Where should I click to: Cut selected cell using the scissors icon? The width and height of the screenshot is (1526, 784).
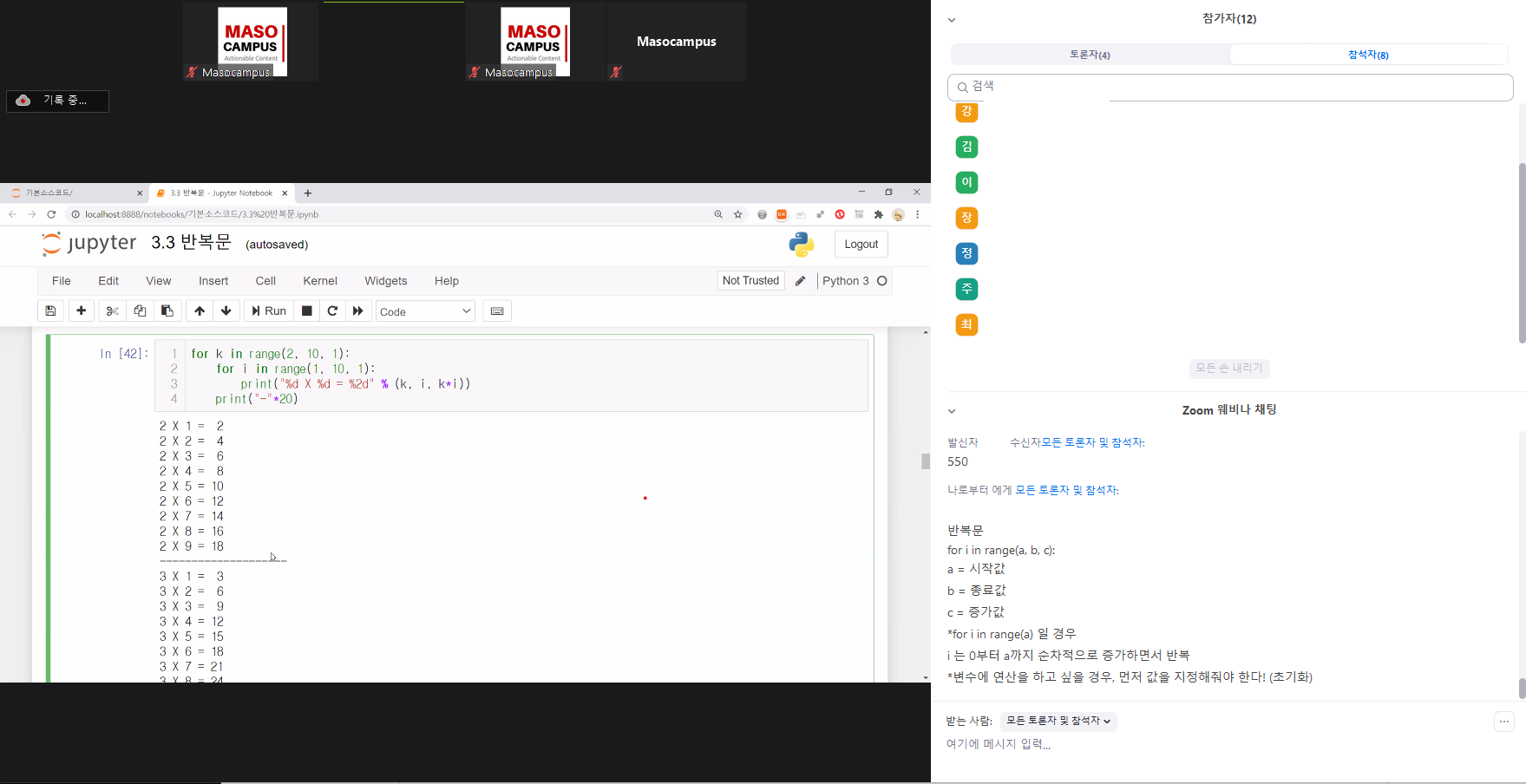(x=112, y=311)
